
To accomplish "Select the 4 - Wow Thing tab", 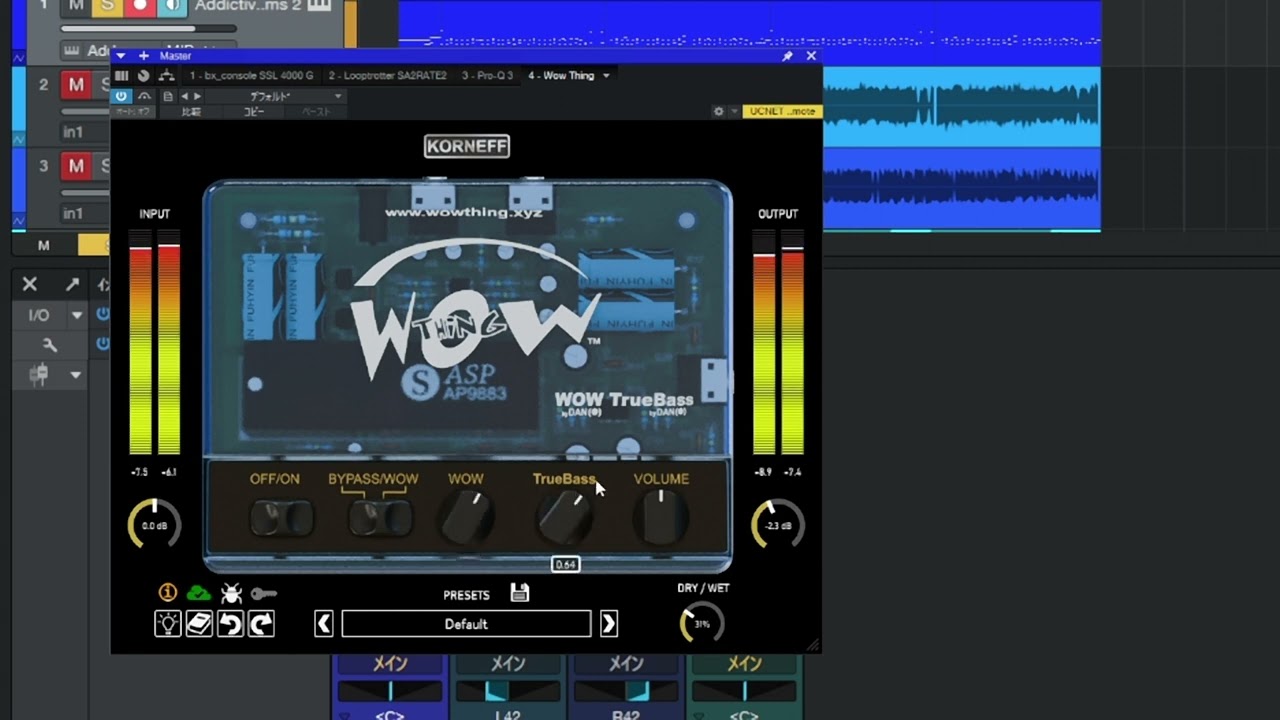I will pos(561,76).
